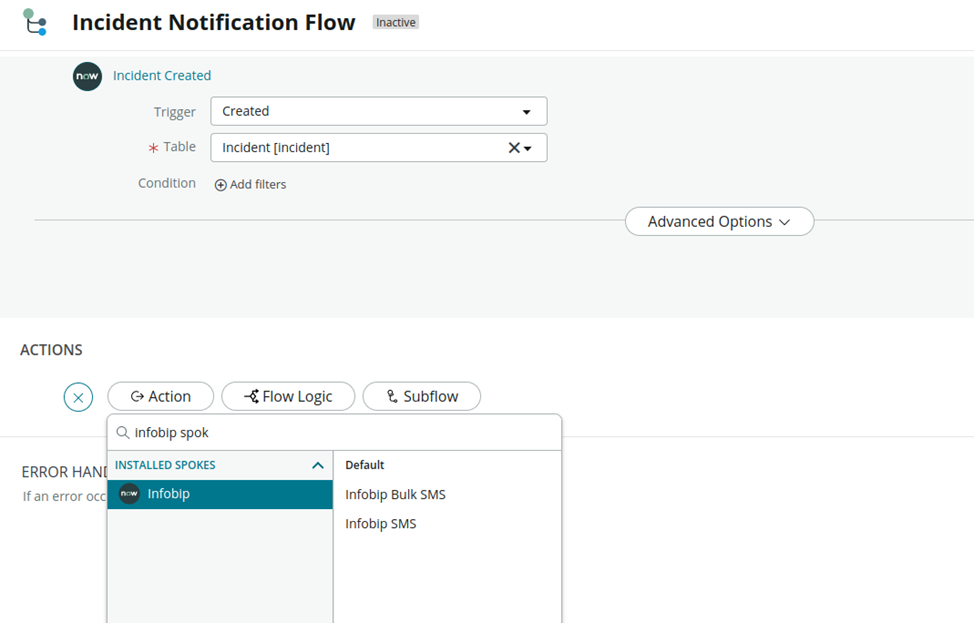Click the Flow Designer logo icon
The height and width of the screenshot is (623, 974).
(35, 22)
